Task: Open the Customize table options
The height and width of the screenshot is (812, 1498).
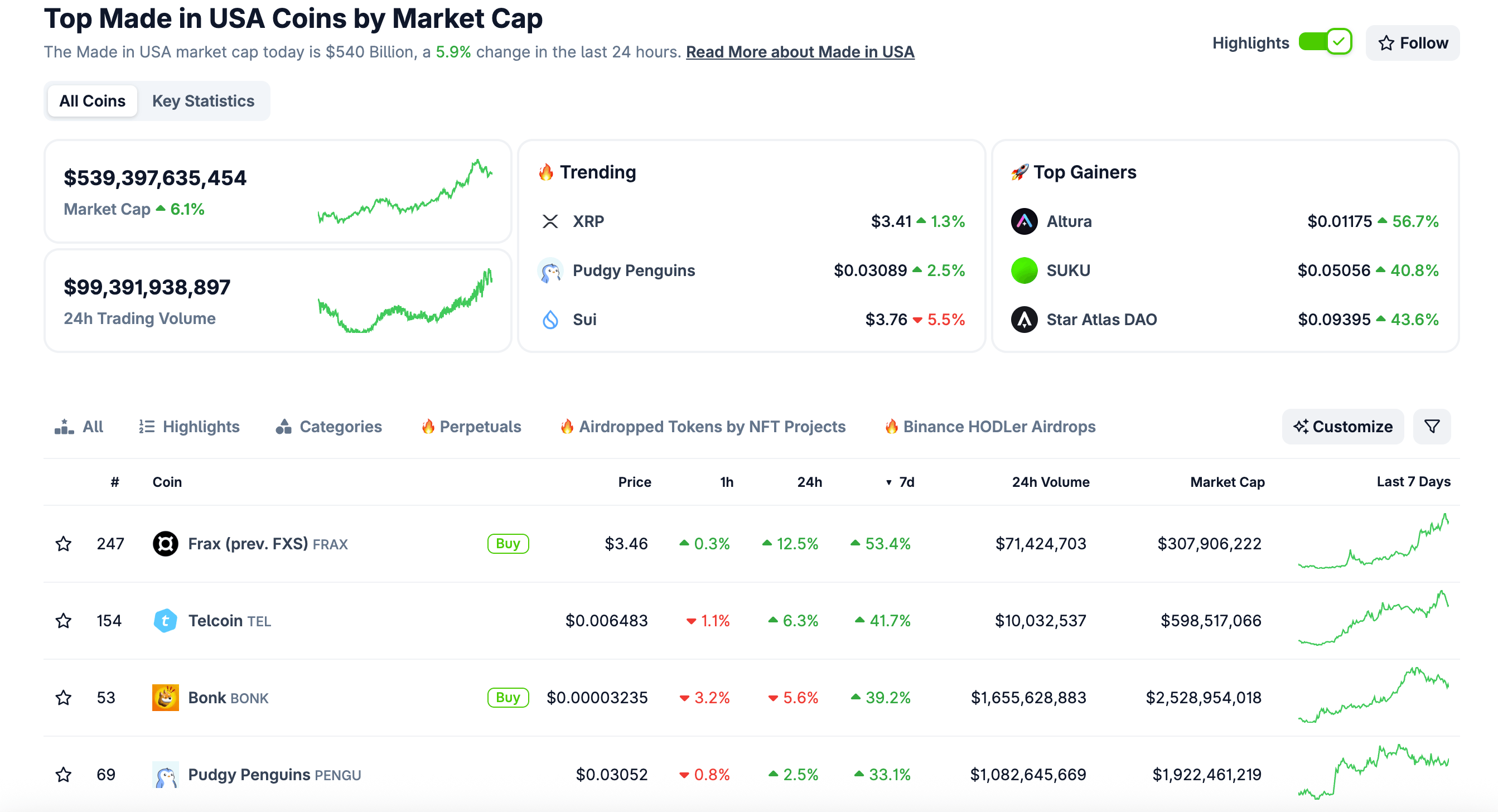Action: (1343, 427)
